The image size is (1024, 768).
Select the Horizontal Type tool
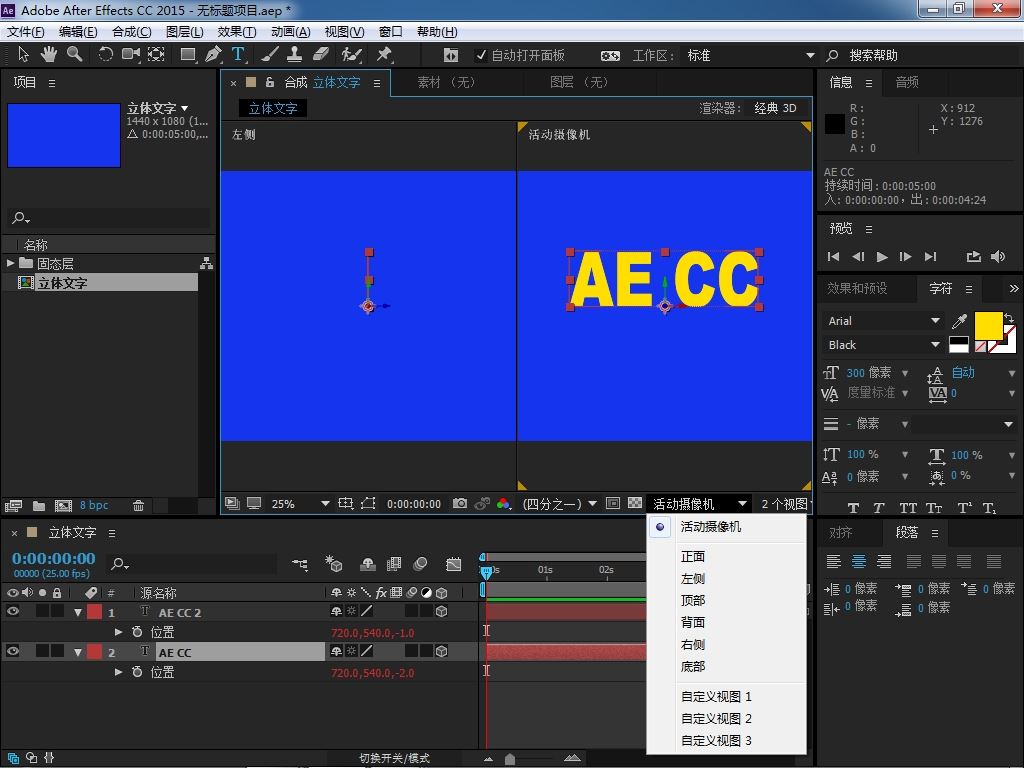pyautogui.click(x=238, y=55)
